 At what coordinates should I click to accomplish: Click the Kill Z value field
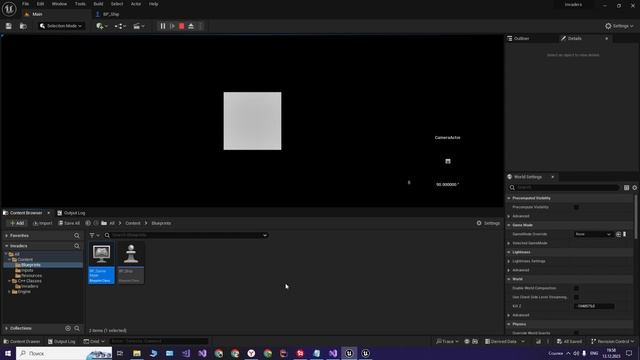coord(593,306)
